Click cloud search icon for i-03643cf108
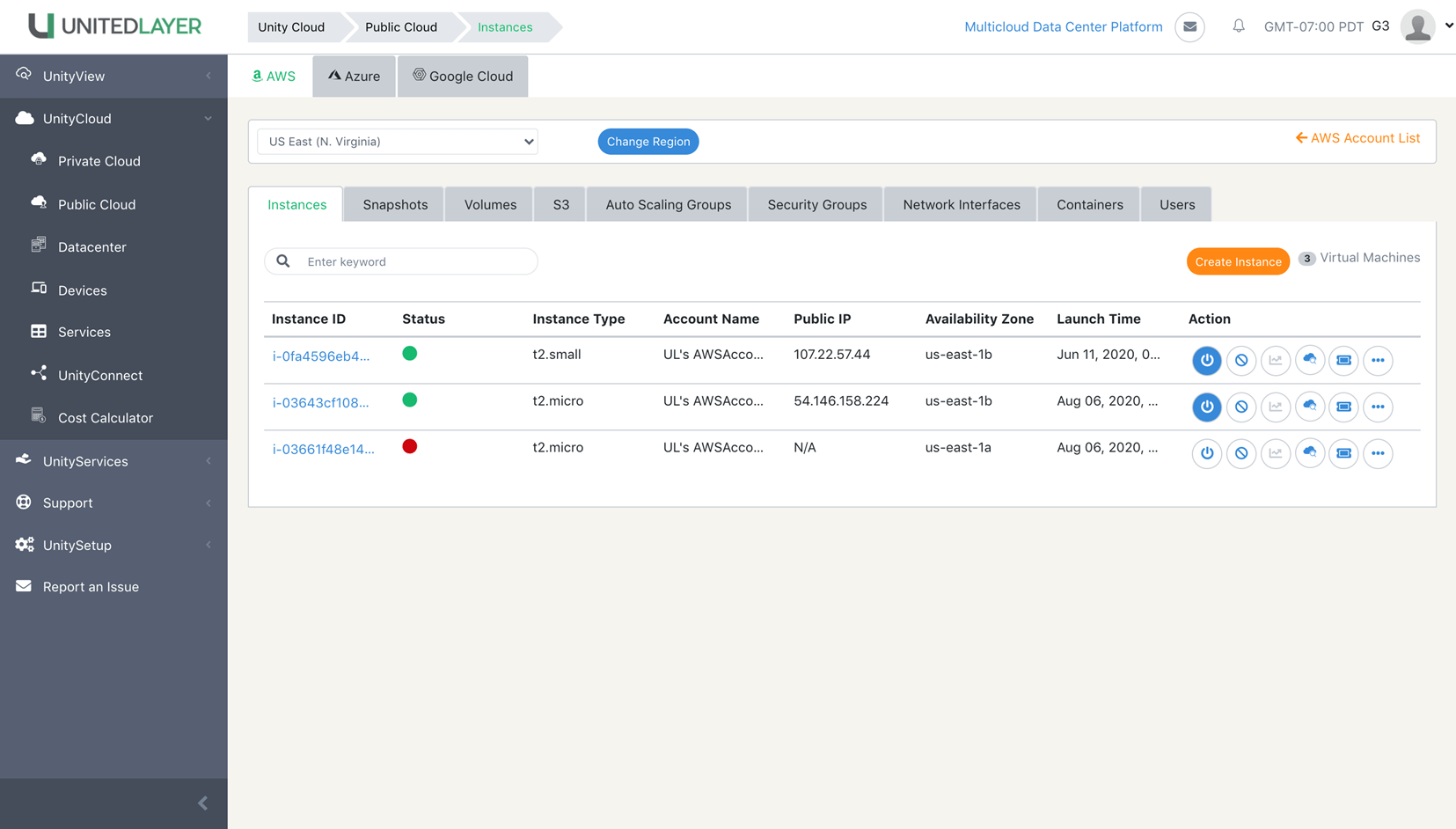 click(x=1309, y=407)
